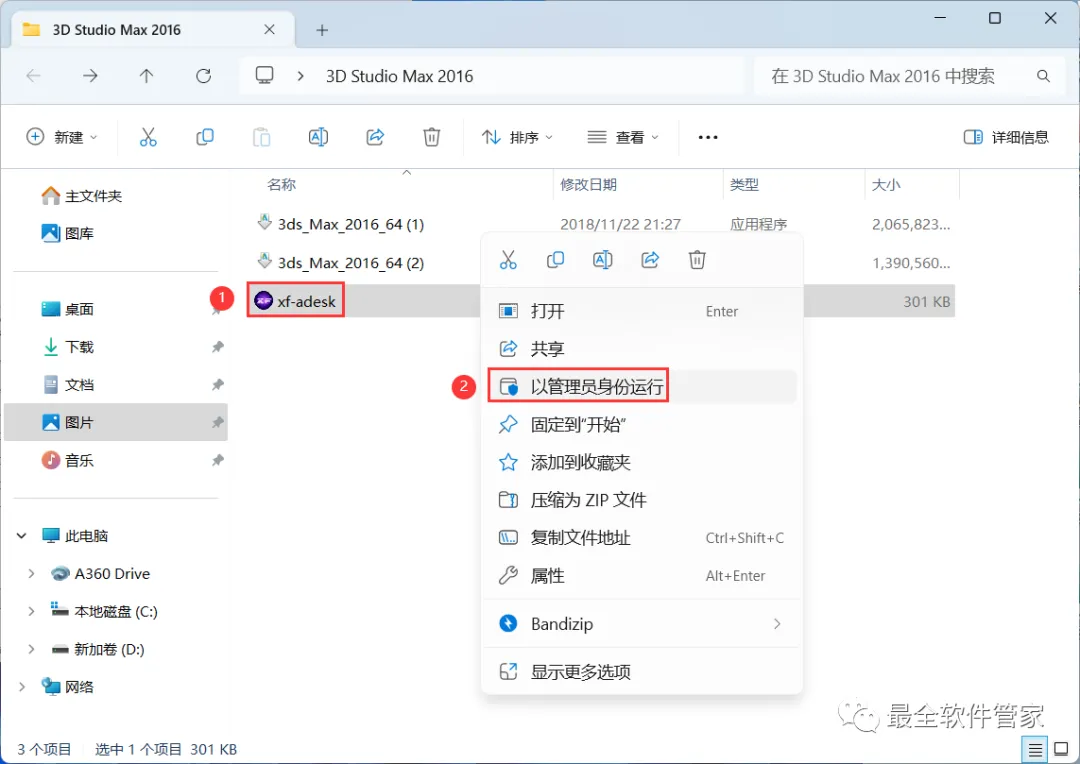This screenshot has width=1080, height=764.
Task: Click the unpin icon next to 下载
Action: click(218, 347)
